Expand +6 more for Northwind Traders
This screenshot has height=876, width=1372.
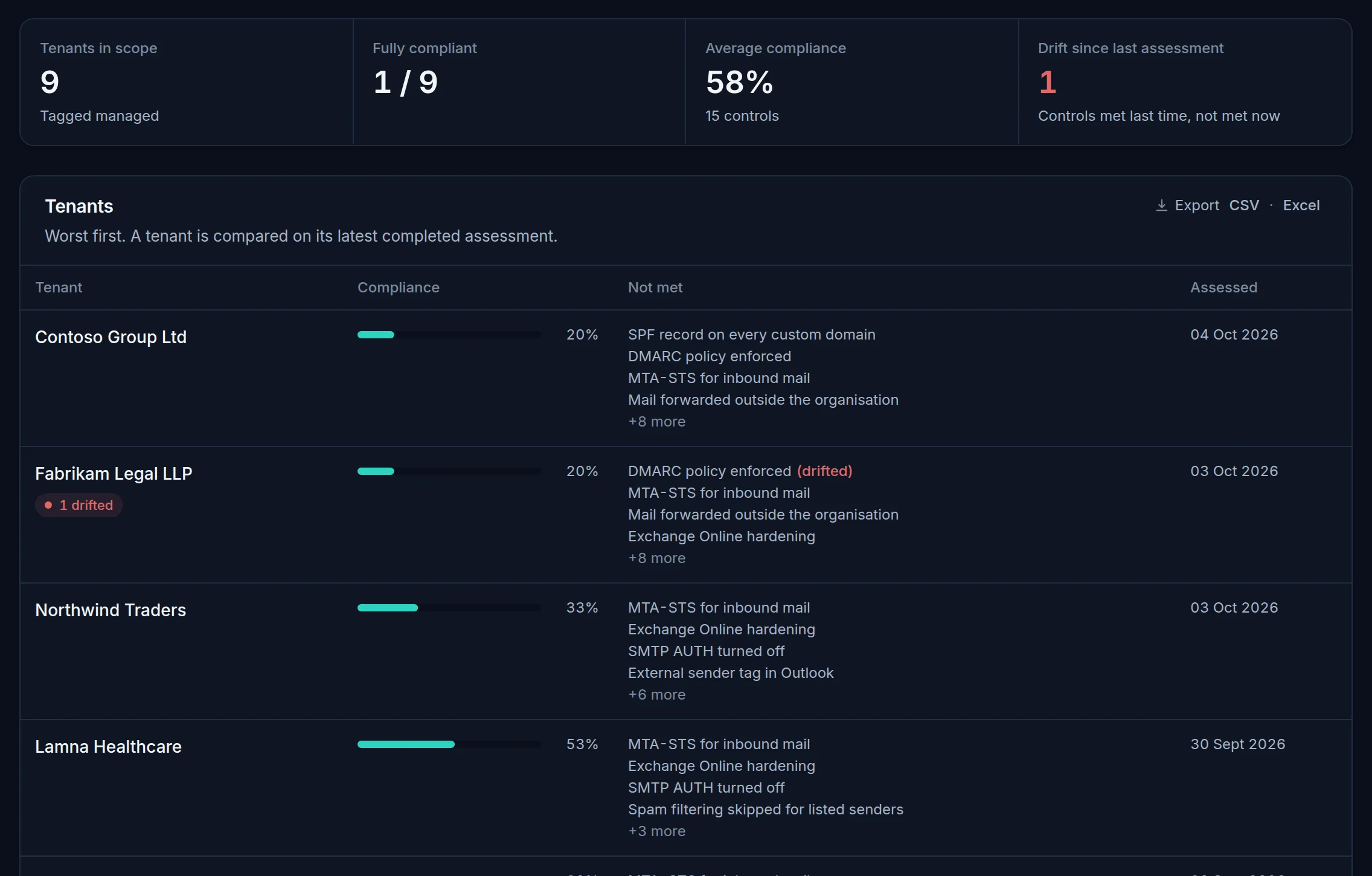[x=656, y=695]
